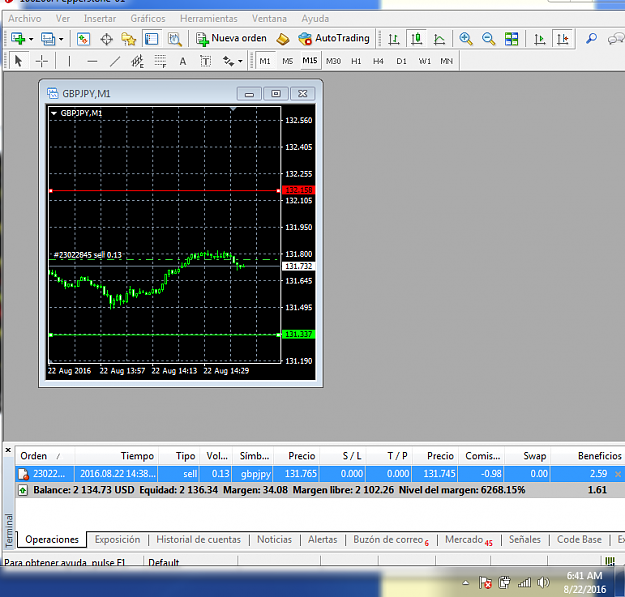
Task: Draw a horizontal line tool
Action: coord(92,61)
